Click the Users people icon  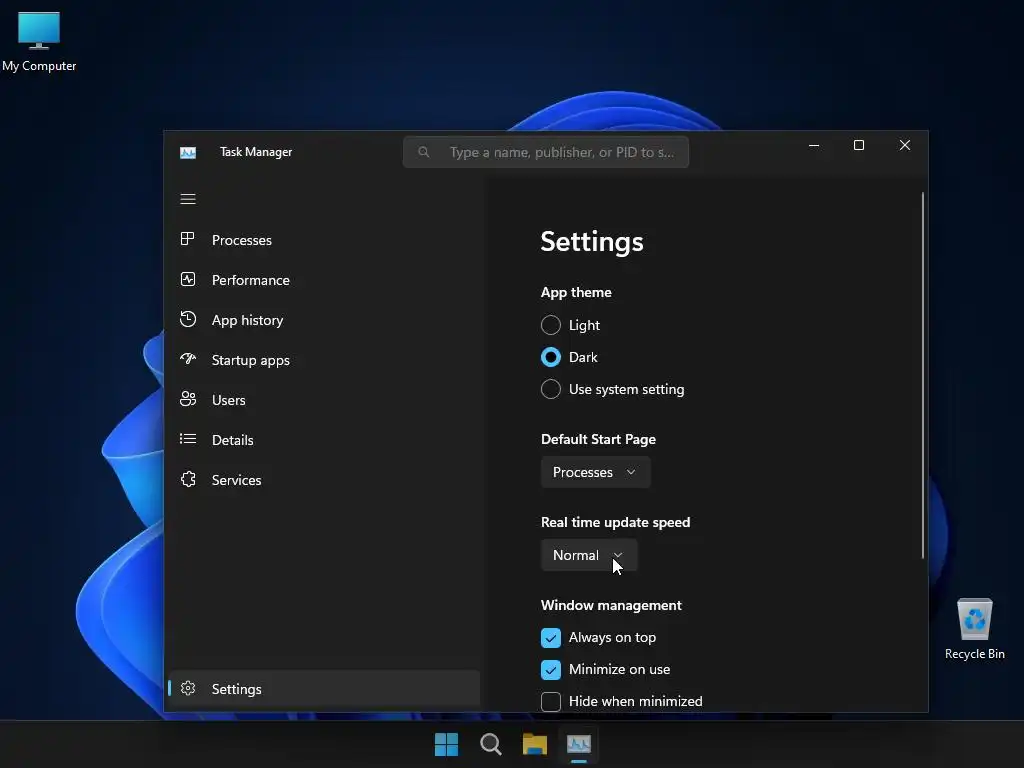187,399
